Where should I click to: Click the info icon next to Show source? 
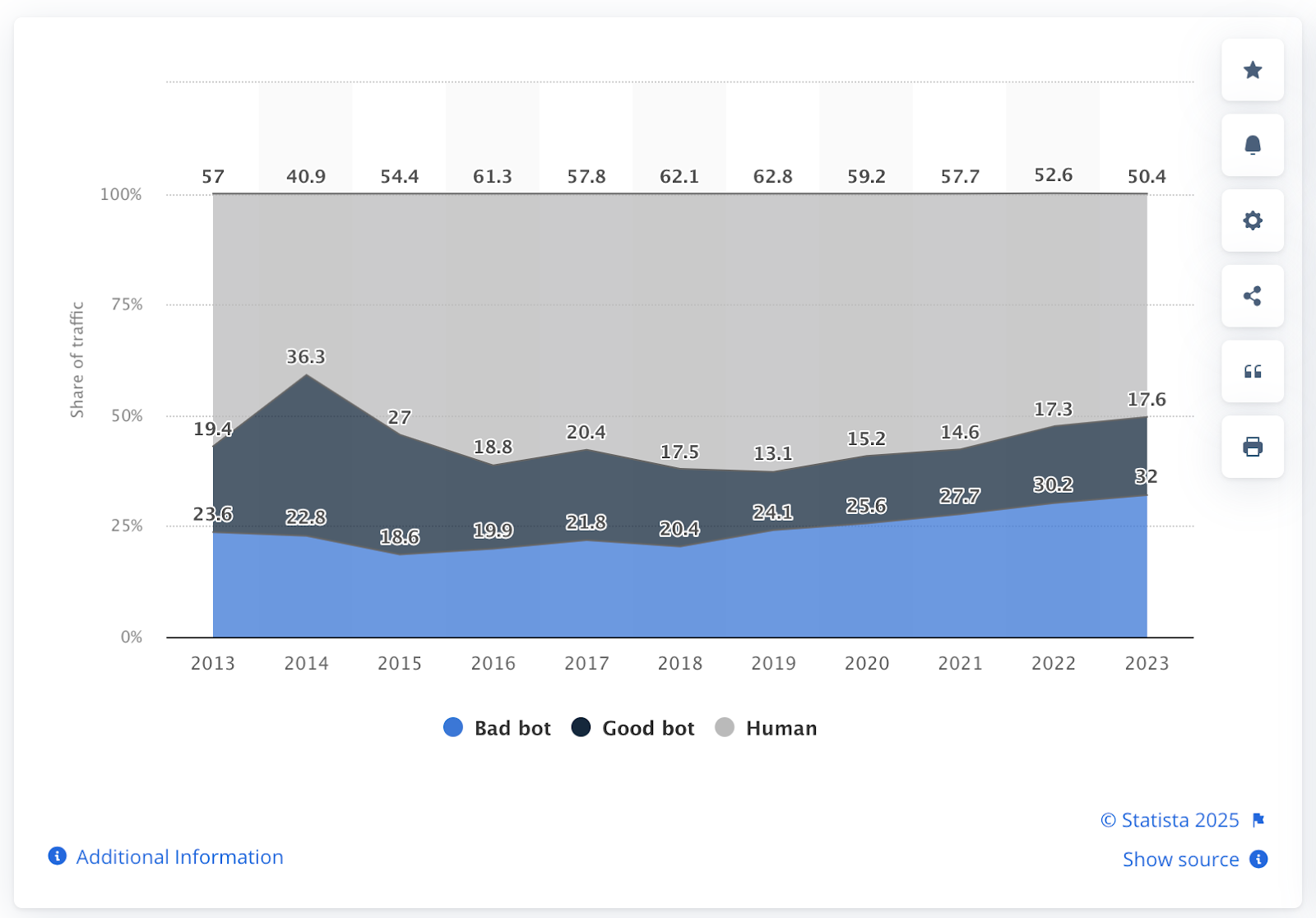tap(1258, 859)
